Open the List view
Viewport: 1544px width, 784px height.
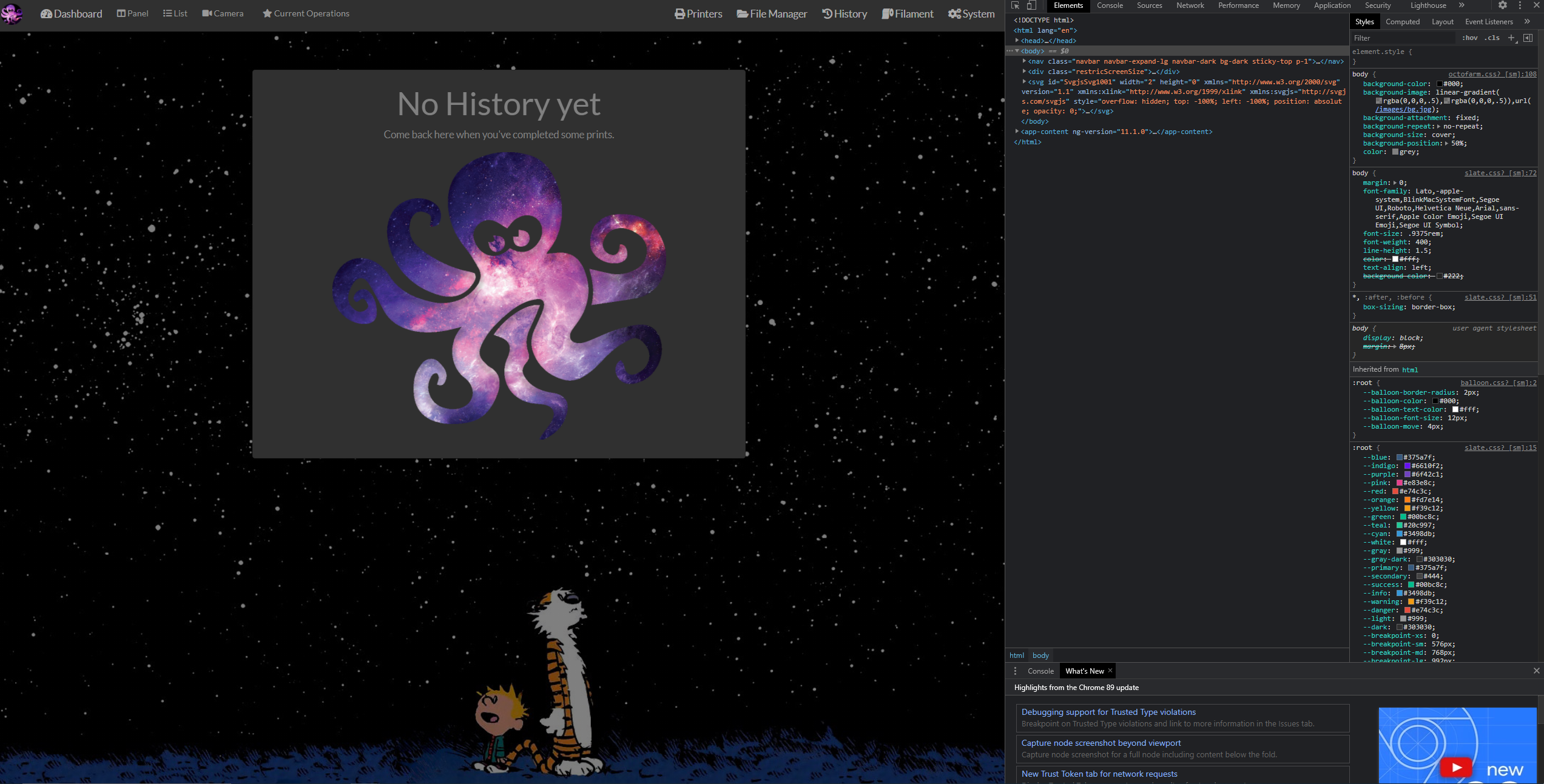pyautogui.click(x=175, y=13)
